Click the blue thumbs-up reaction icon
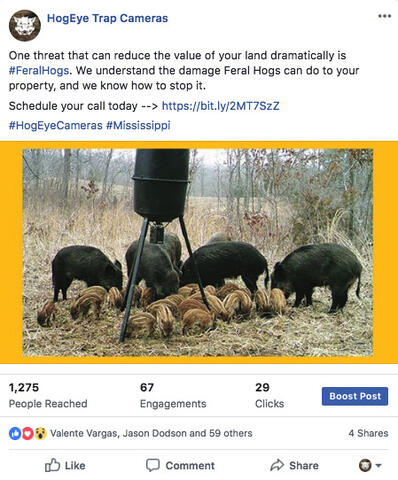Screen dimensions: 398x480 pyautogui.click(x=15, y=433)
